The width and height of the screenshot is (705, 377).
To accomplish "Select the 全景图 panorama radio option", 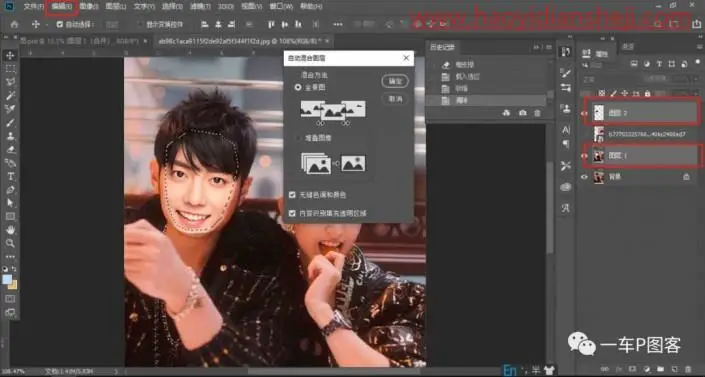I will tap(298, 87).
